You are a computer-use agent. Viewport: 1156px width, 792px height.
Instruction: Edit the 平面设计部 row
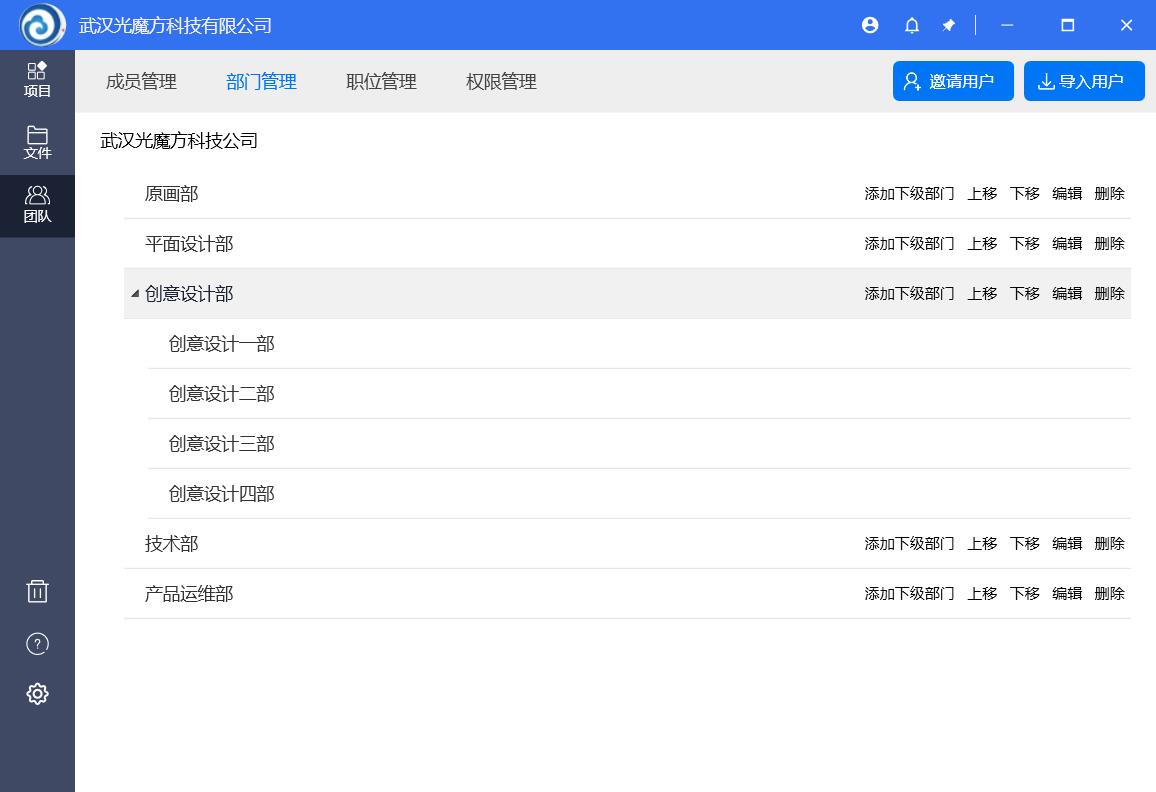point(1067,244)
